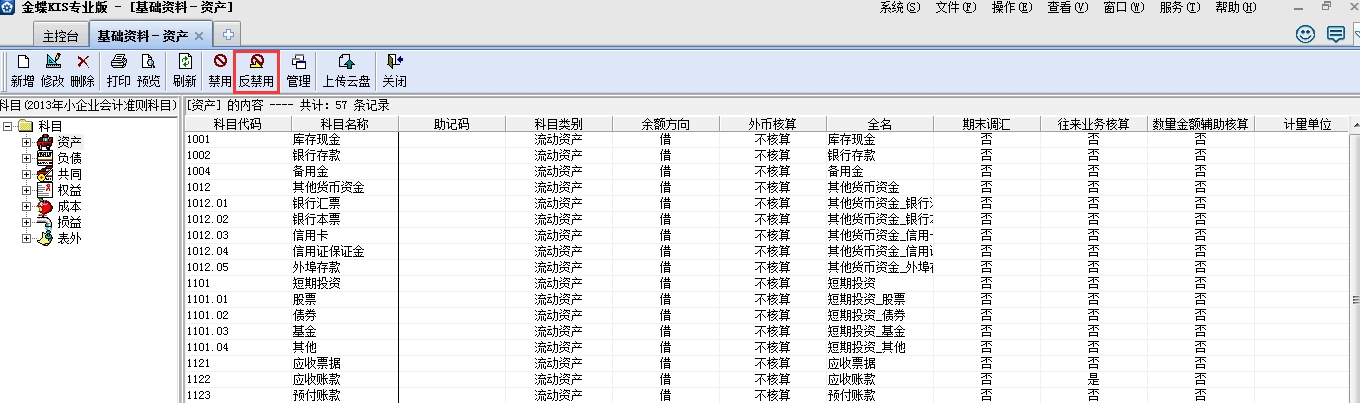
Task: Expand the 权益 tree node
Action: [26, 190]
